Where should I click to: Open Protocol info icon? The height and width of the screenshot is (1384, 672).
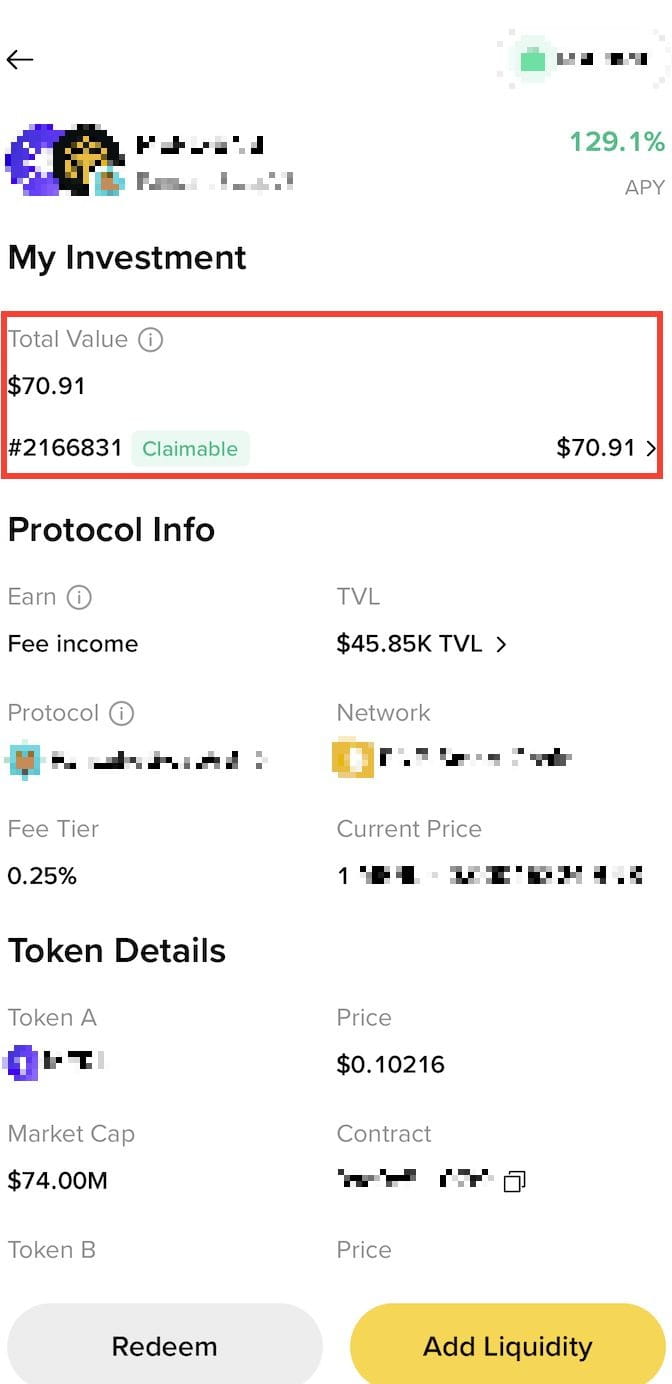121,713
